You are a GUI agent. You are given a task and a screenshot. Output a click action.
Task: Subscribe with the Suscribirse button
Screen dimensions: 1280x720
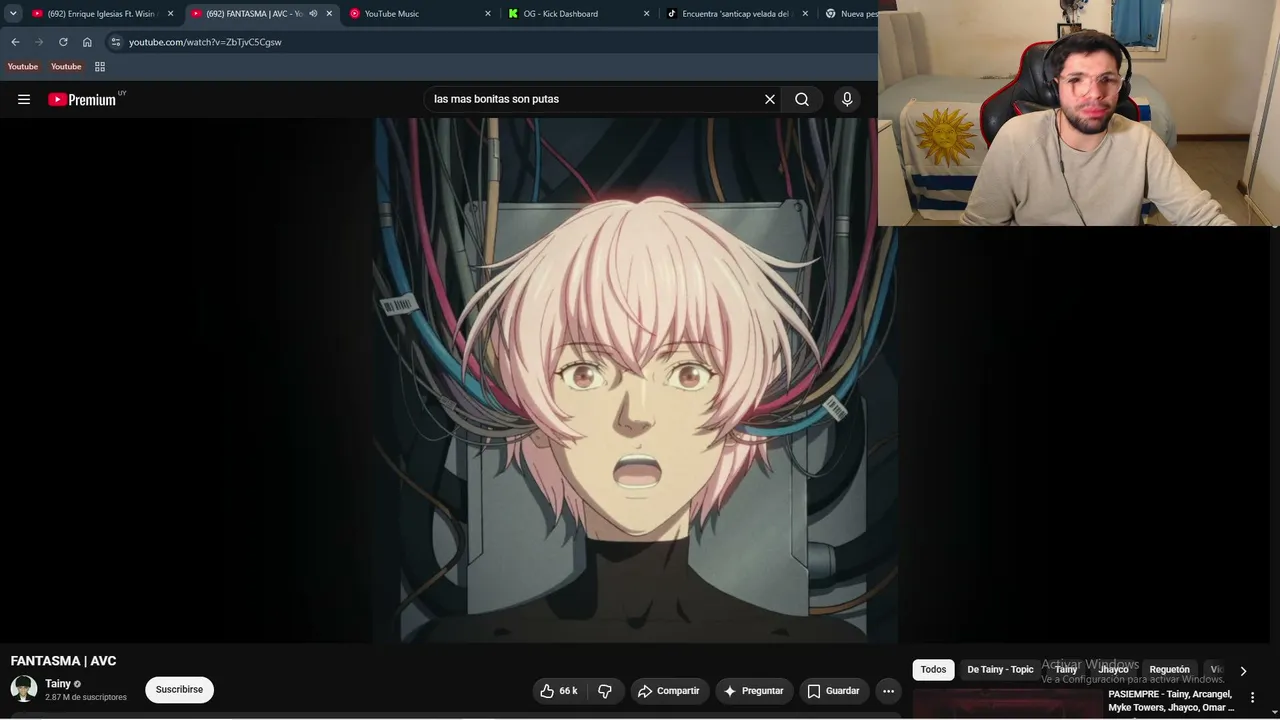click(x=179, y=690)
